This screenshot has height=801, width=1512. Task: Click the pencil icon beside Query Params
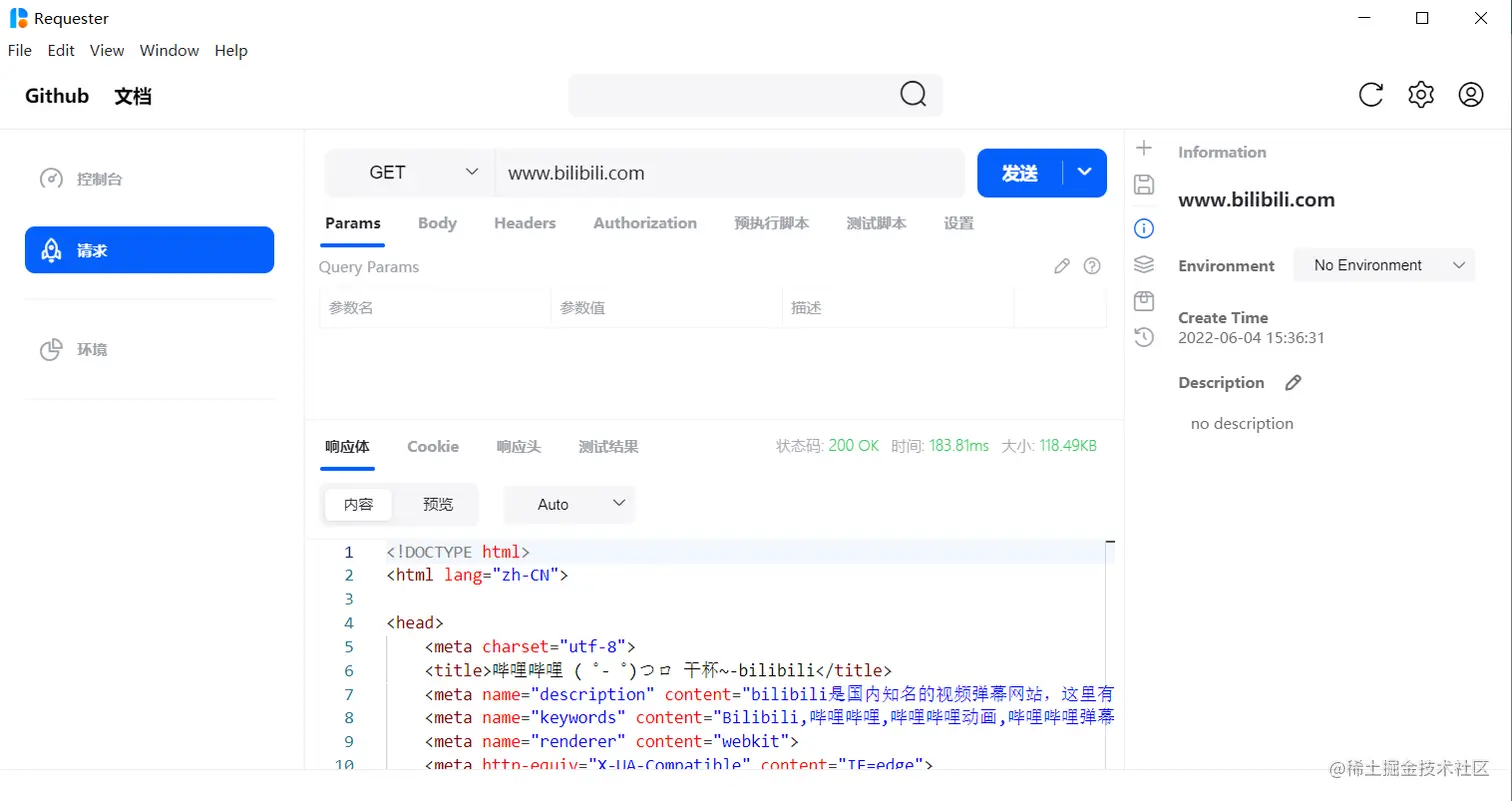(x=1063, y=266)
